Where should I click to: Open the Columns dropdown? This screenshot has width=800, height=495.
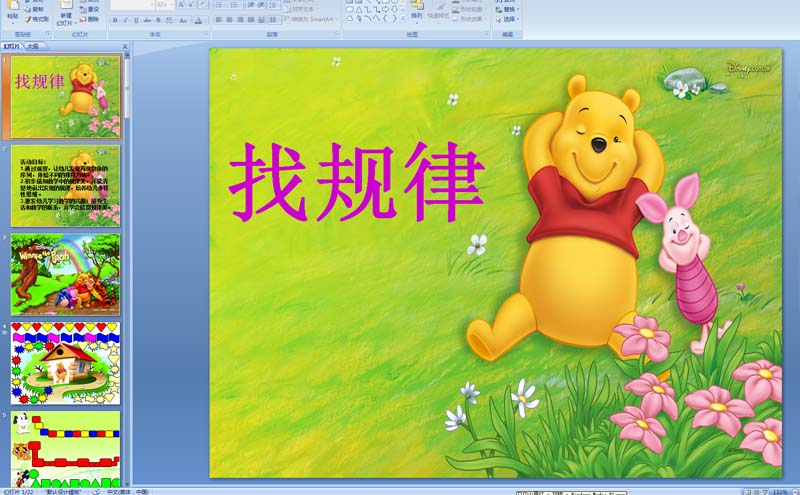(x=274, y=19)
